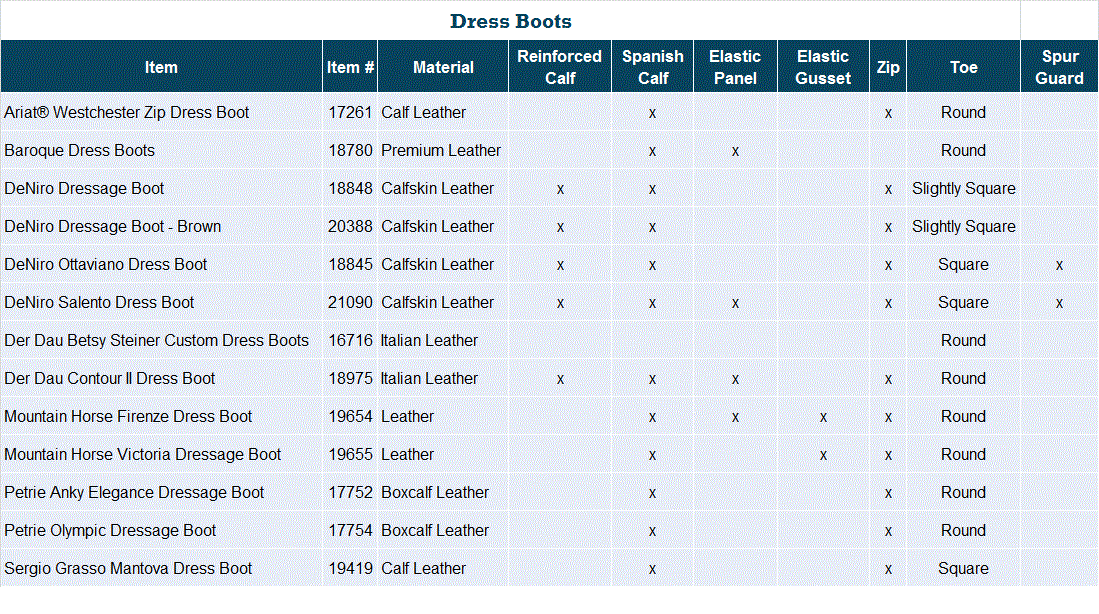Viewport: 1099px width, 614px height.
Task: Click Square toe in DeNiro Ottaviano row
Action: click(964, 264)
